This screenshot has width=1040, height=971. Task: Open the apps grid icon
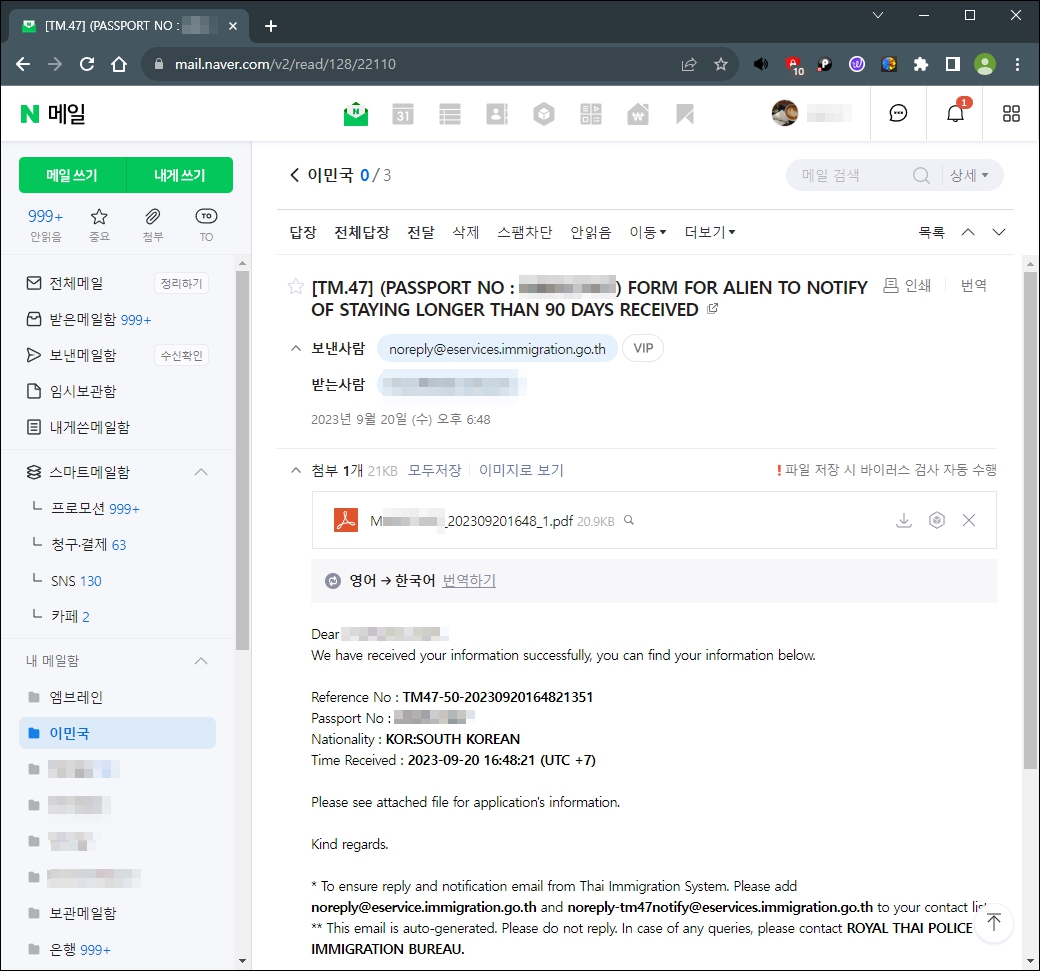coord(1010,113)
